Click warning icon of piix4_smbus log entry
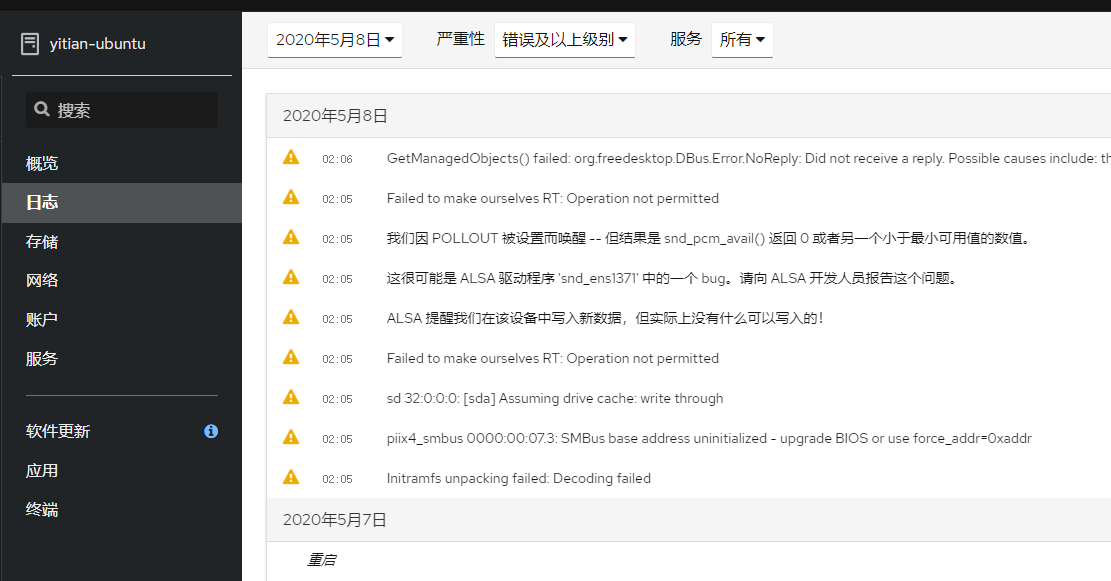The height and width of the screenshot is (581, 1111). pos(291,437)
